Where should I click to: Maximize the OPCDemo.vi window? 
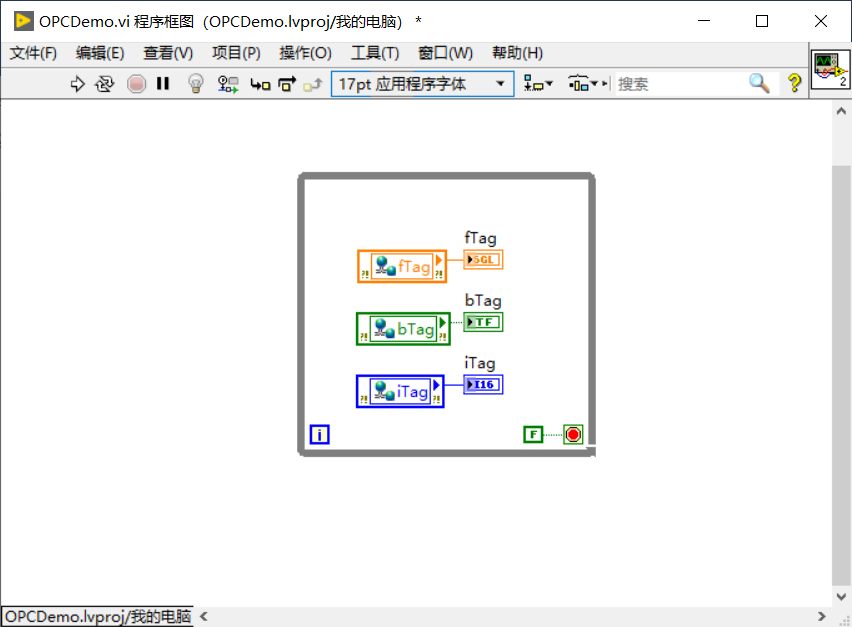762,21
